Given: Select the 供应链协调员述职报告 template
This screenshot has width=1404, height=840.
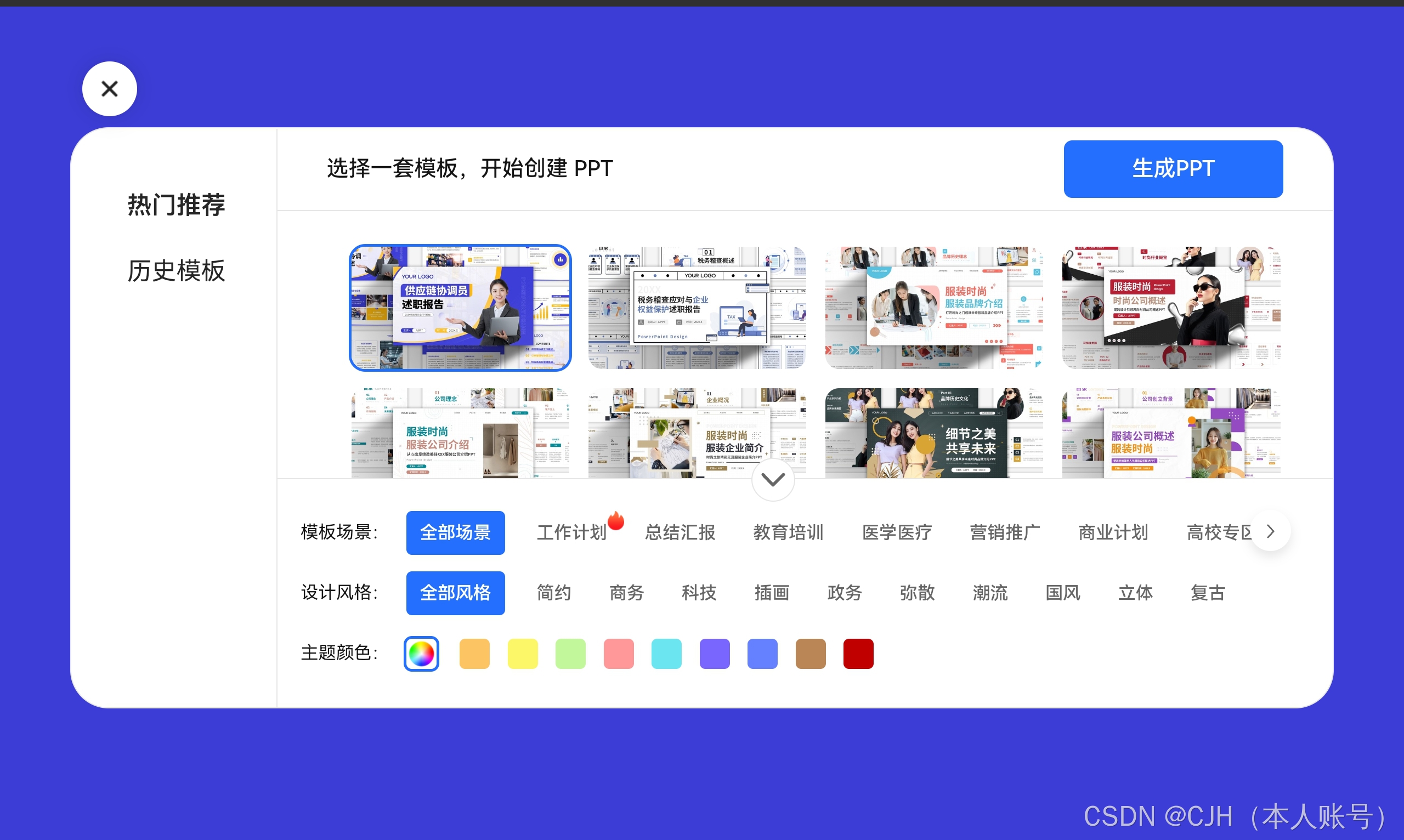Looking at the screenshot, I should (x=460, y=308).
